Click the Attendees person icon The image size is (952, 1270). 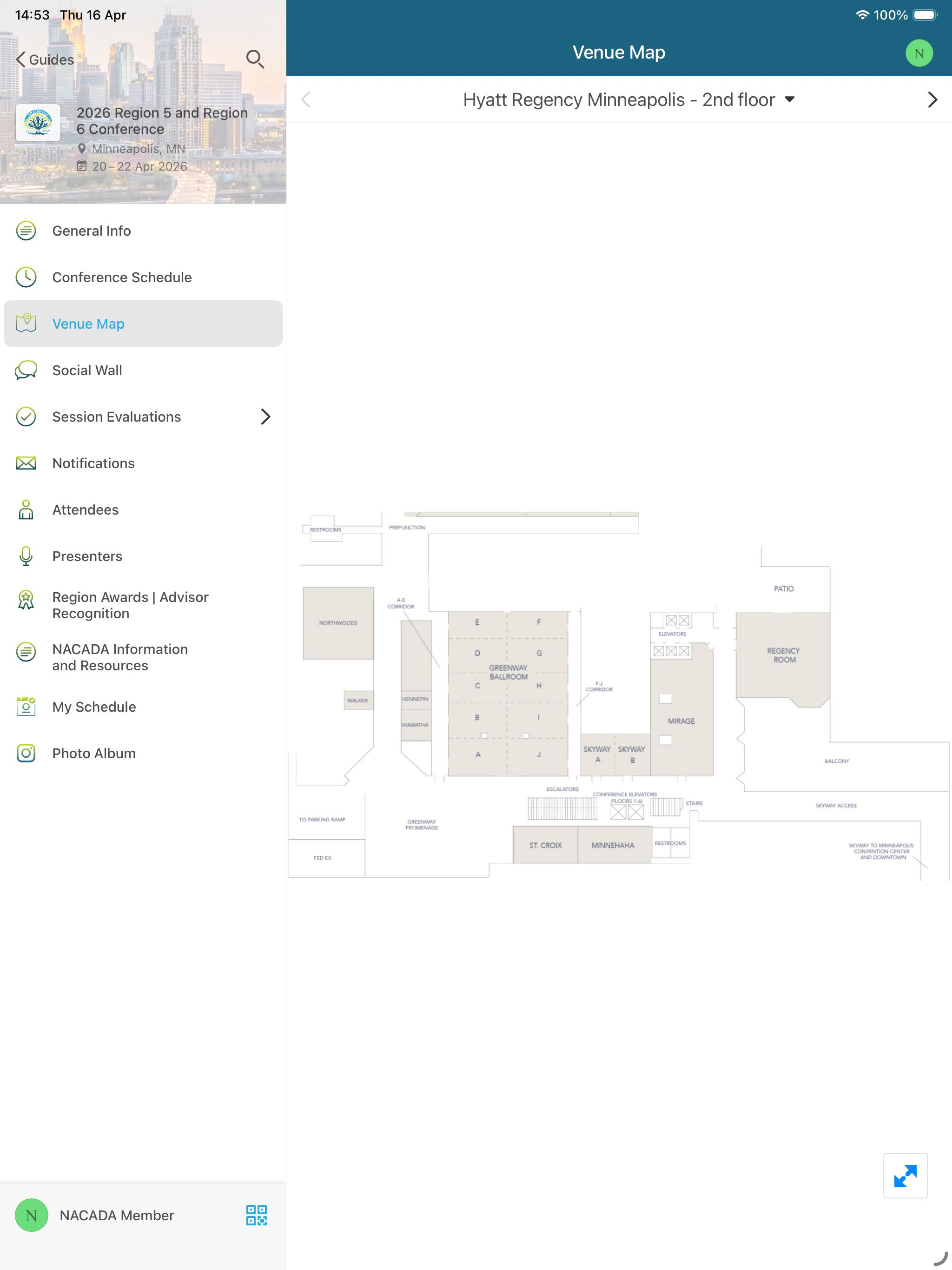click(26, 510)
